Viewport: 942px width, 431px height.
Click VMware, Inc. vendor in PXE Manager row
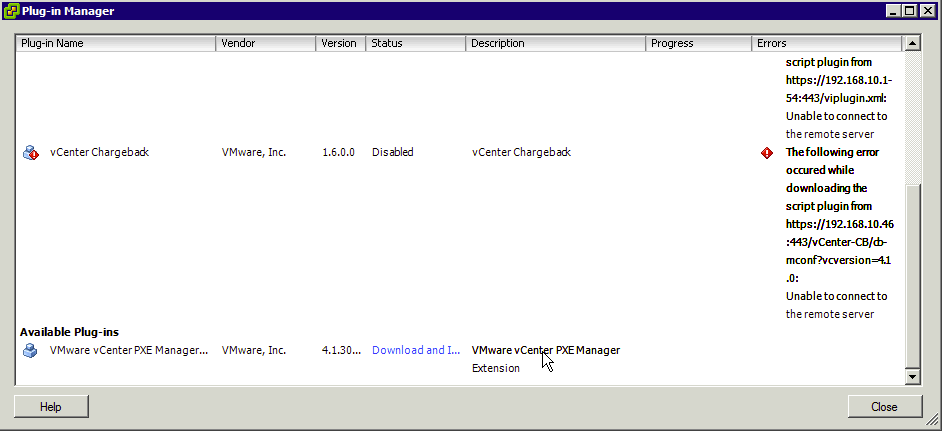[254, 350]
